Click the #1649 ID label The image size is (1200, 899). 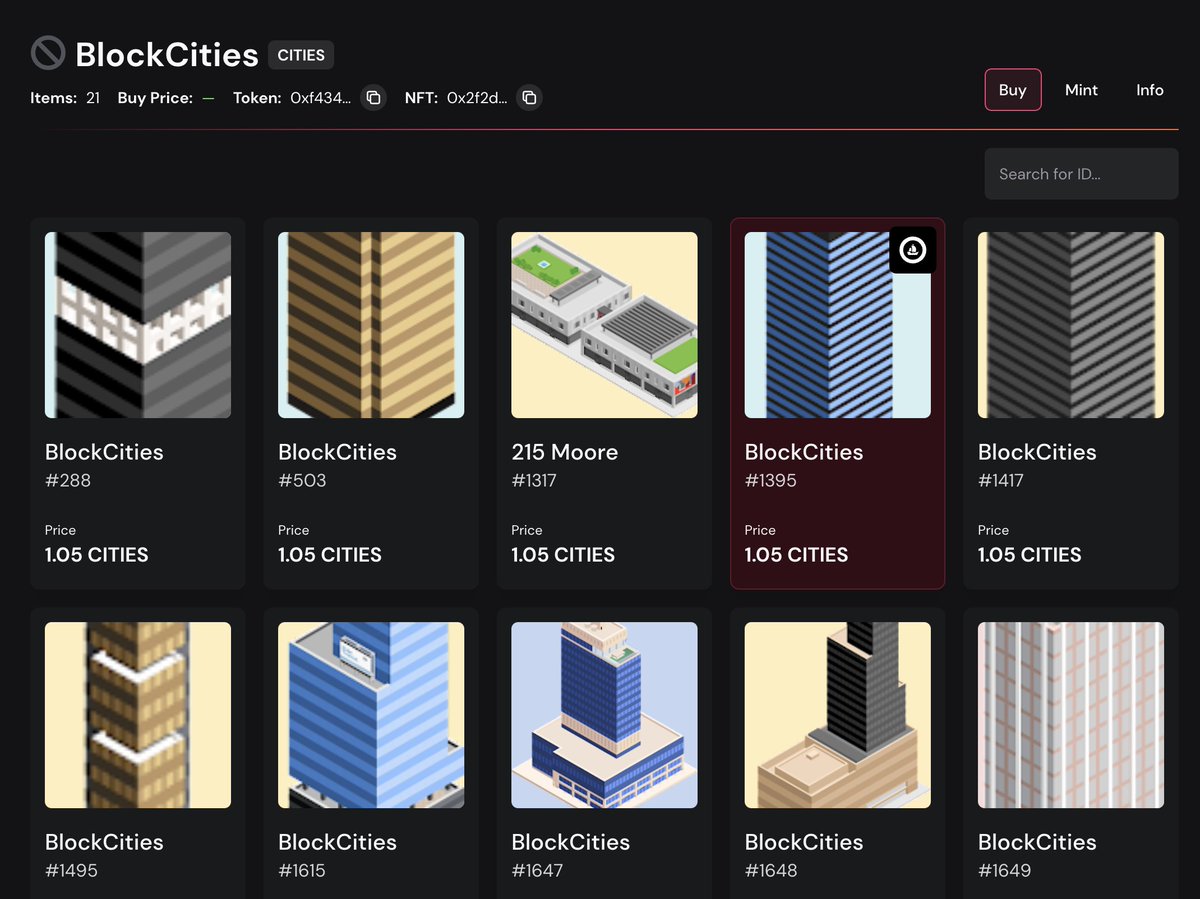coord(1004,870)
